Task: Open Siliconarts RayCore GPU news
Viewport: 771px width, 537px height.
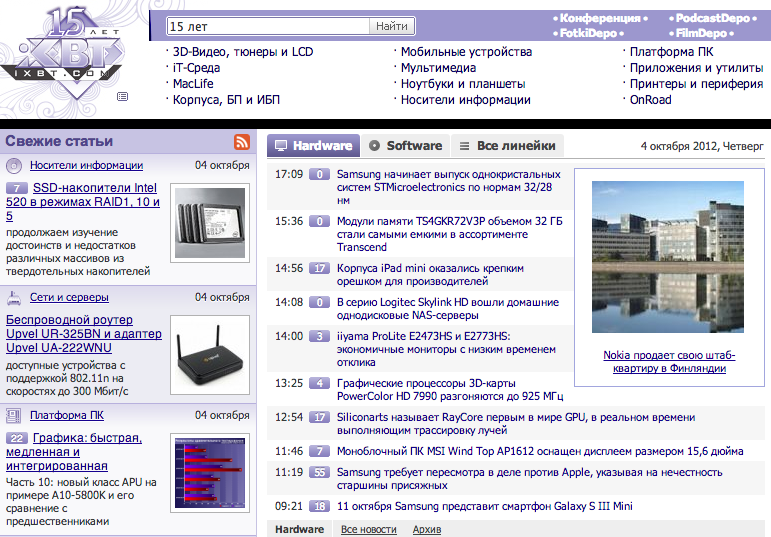Action: [516, 424]
